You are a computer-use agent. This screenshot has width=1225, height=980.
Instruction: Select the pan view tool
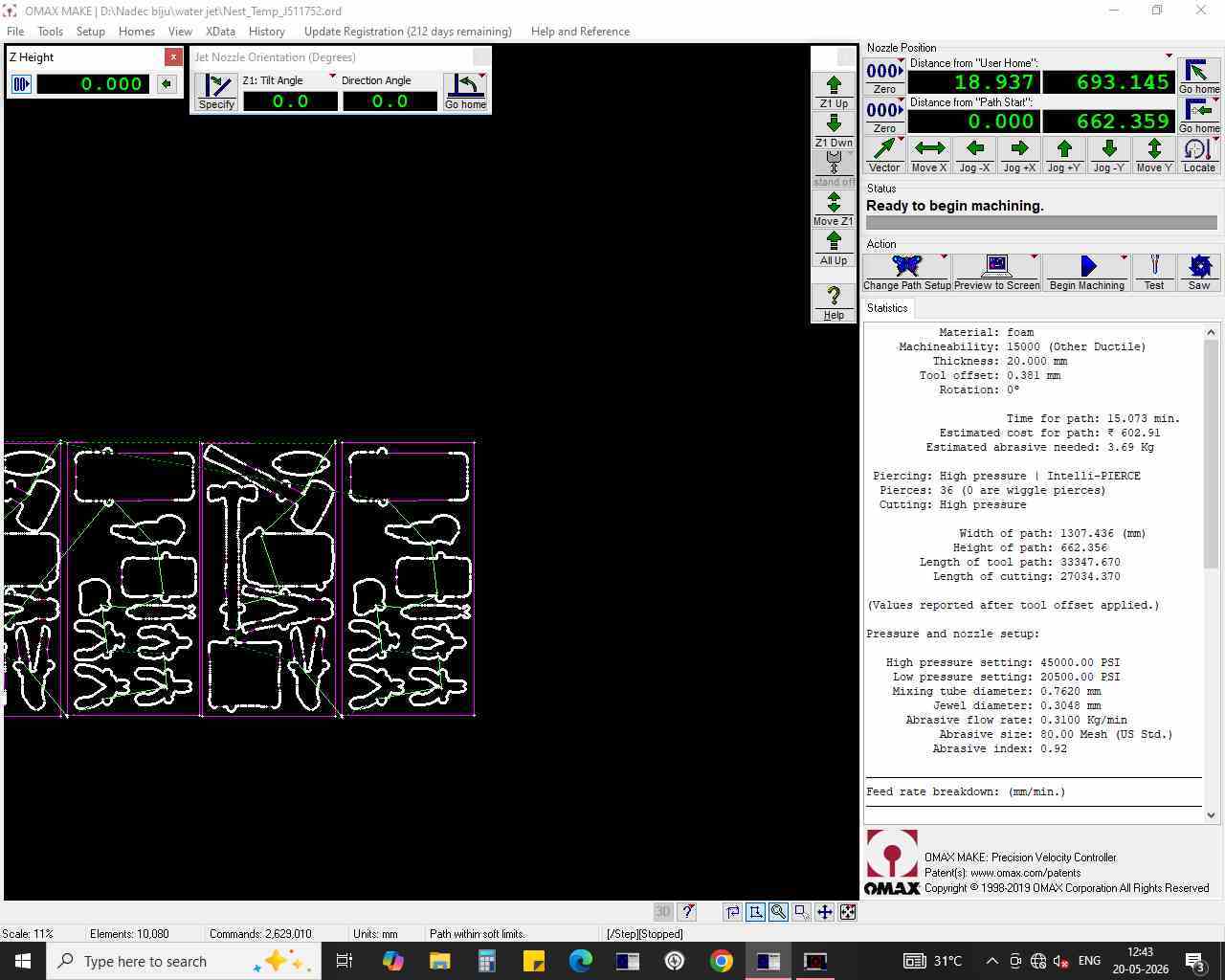coord(825,912)
